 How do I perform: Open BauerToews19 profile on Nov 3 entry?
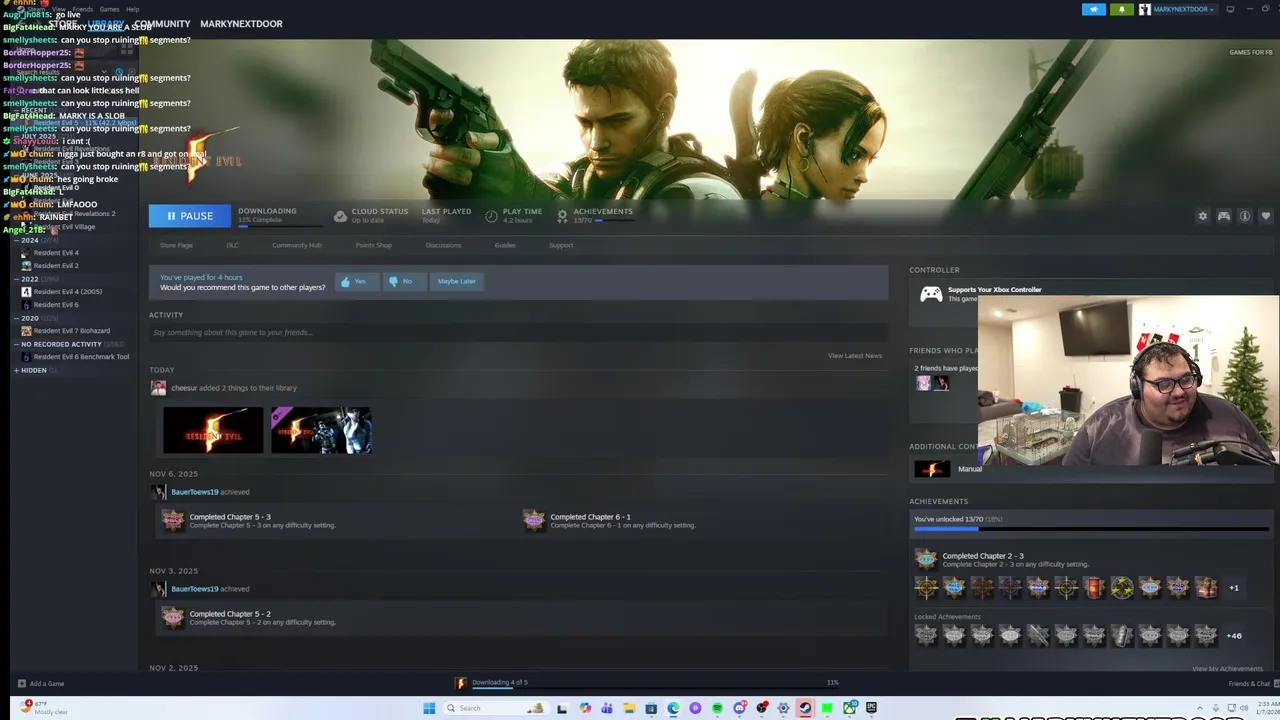point(194,589)
